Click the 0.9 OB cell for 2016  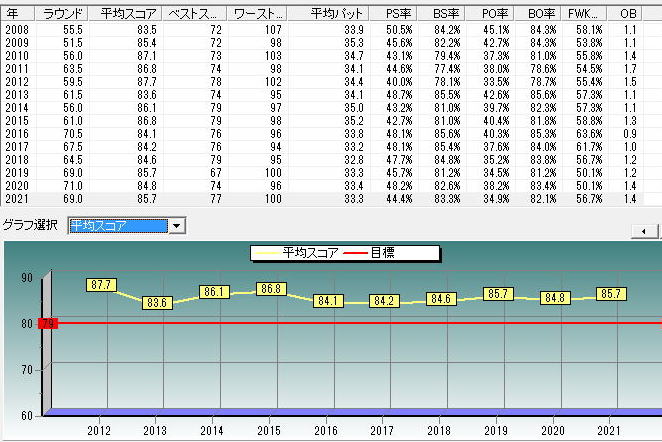pos(629,134)
